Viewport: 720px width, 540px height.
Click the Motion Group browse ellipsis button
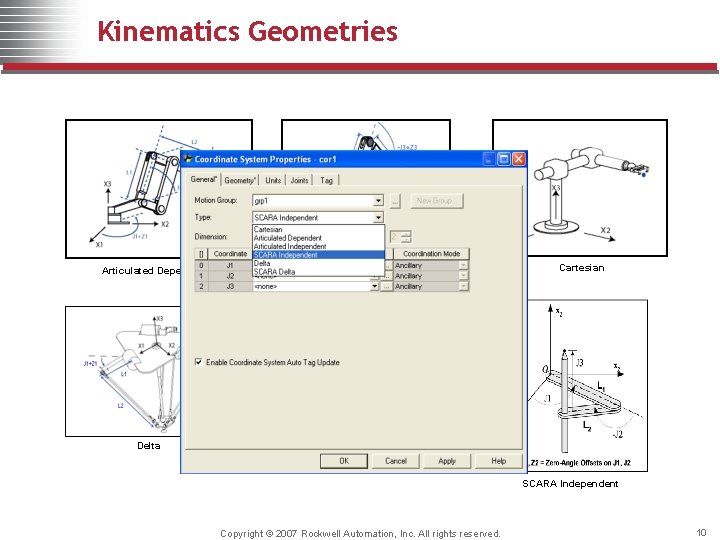395,201
